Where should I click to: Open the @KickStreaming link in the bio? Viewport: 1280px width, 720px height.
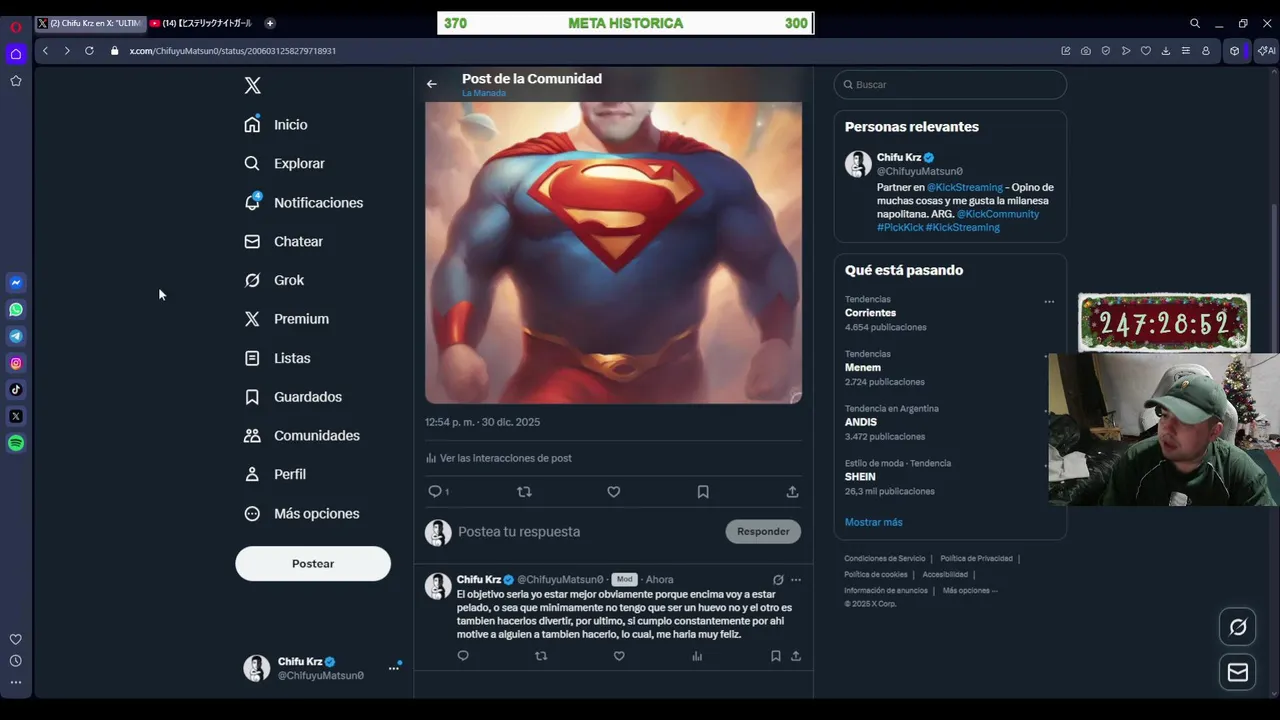[x=964, y=187]
